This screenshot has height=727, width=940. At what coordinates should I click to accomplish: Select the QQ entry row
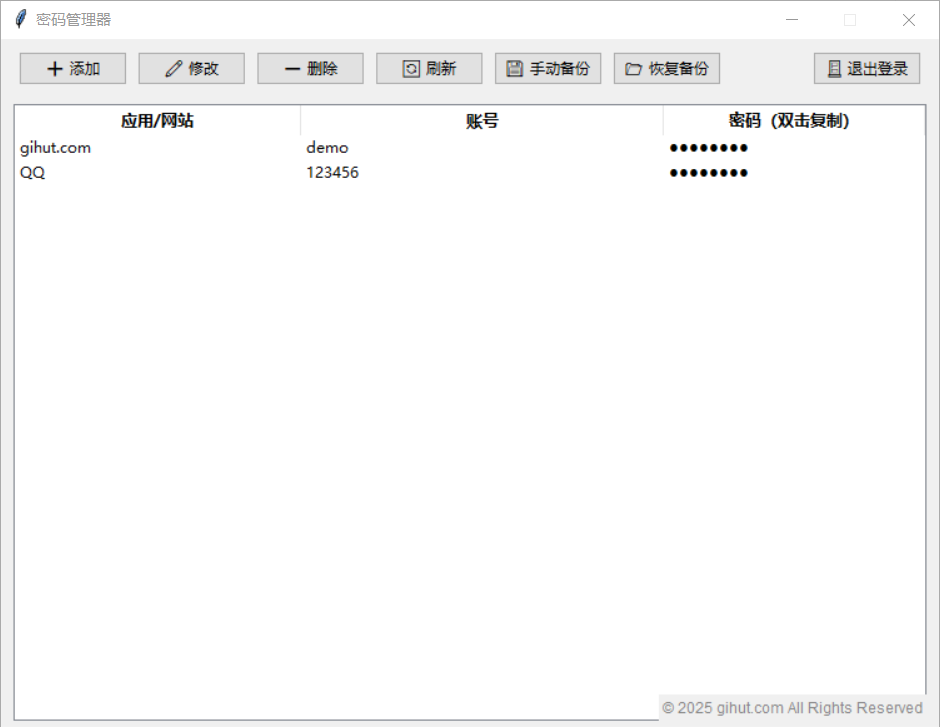click(x=33, y=173)
